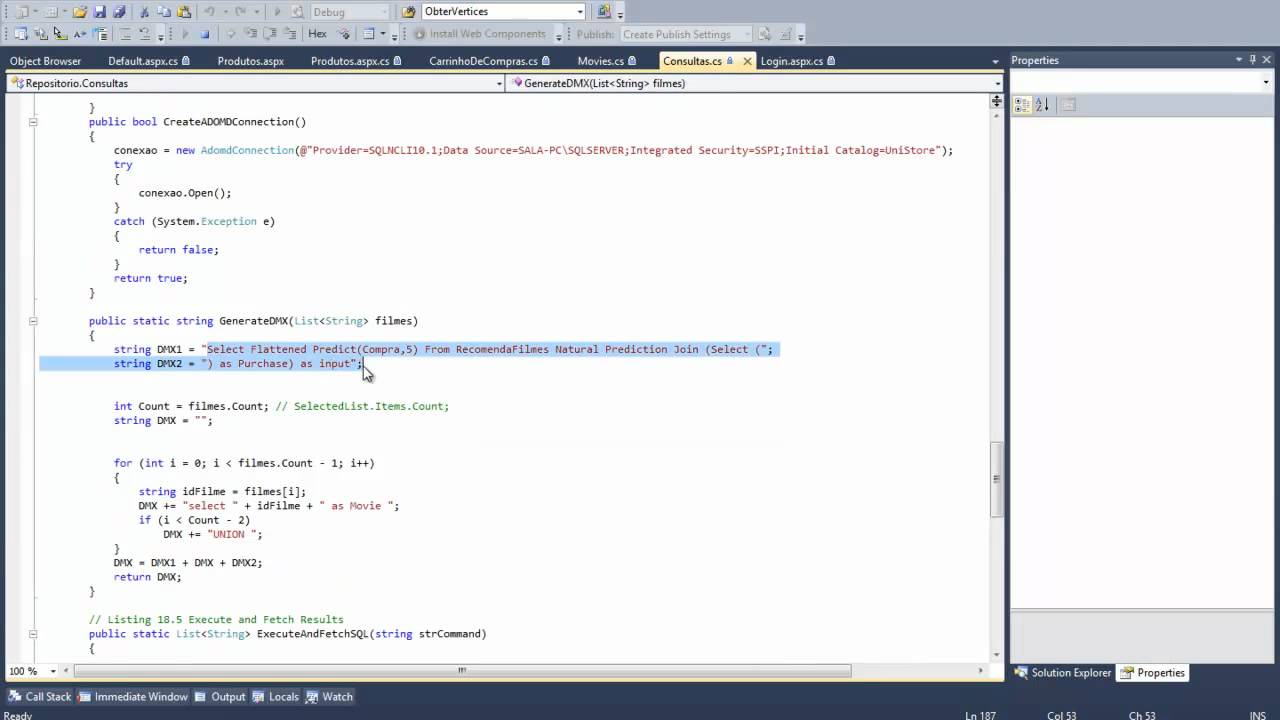Select the Properties tab at bottom right
The height and width of the screenshot is (720, 1280).
pos(1152,673)
